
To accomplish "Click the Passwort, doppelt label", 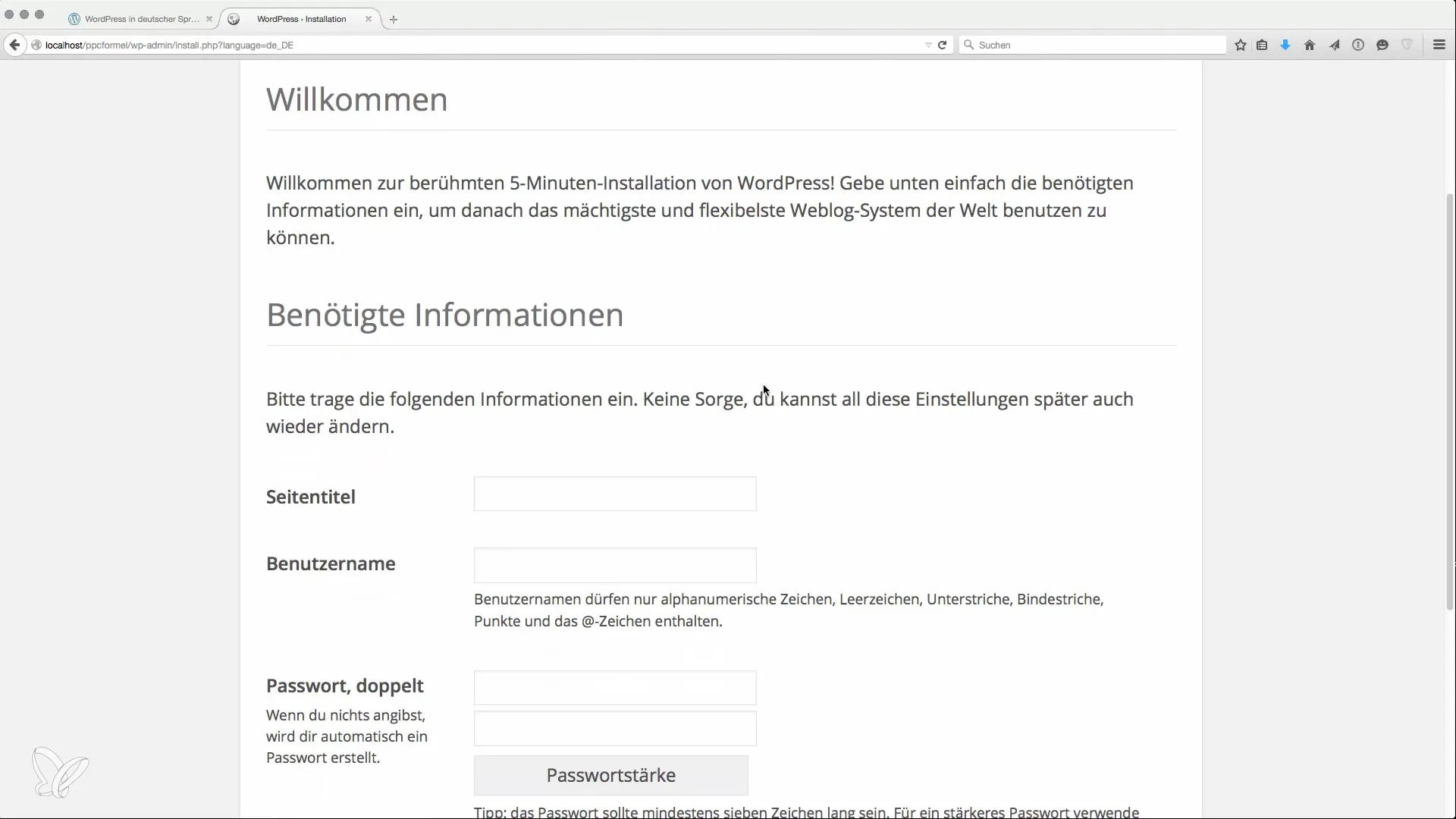I will click(x=345, y=686).
